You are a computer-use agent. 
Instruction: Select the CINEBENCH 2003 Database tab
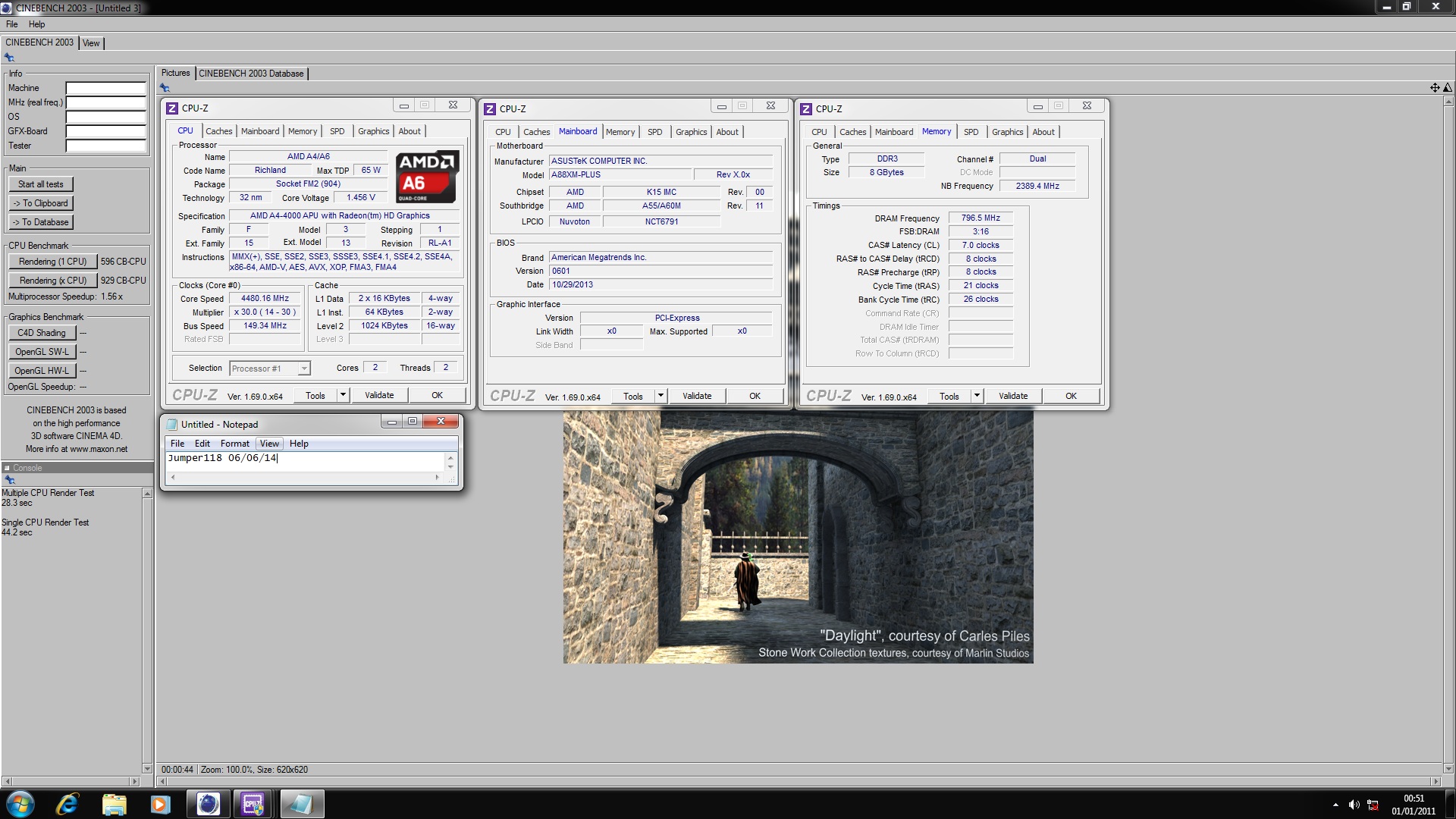pyautogui.click(x=251, y=74)
